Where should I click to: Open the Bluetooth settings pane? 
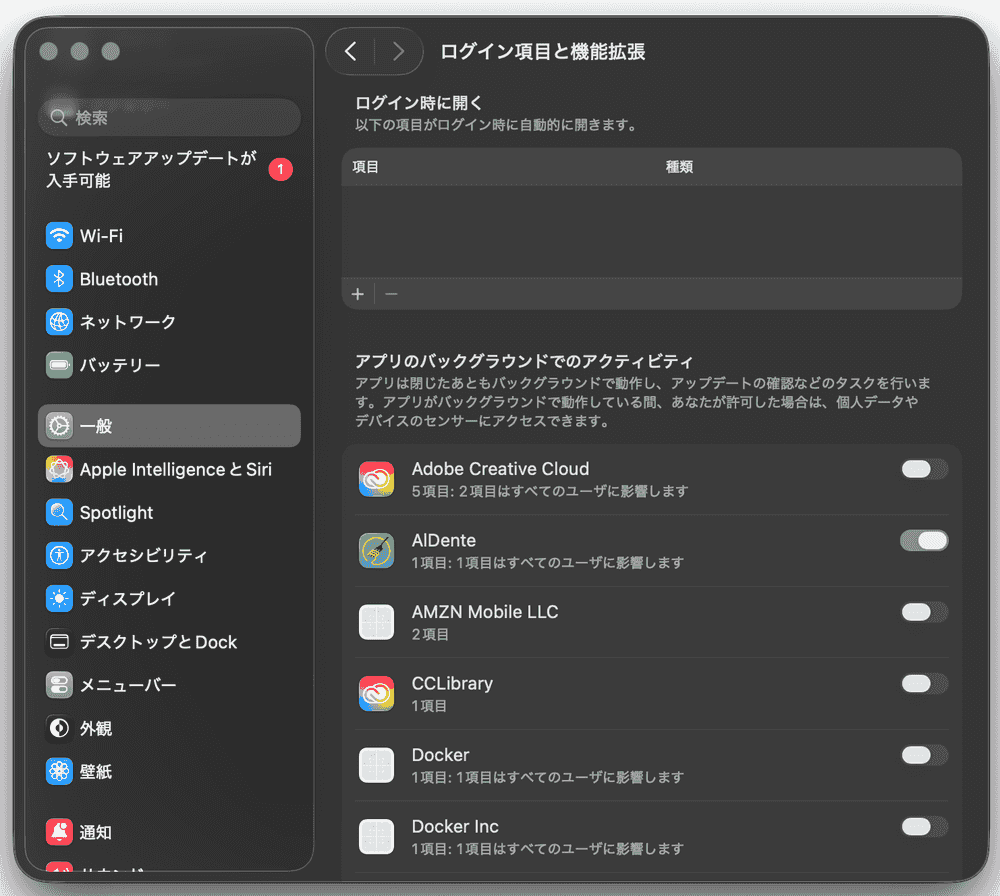click(169, 279)
